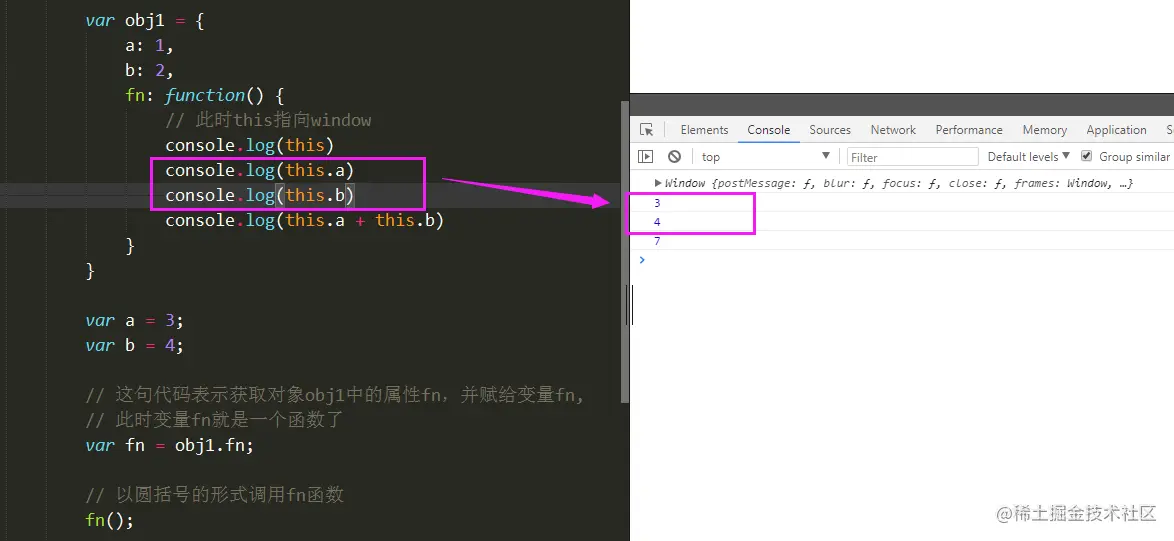Image resolution: width=1174 pixels, height=541 pixels.
Task: Click the 'console.log(this.a)' line
Action: tap(259, 170)
